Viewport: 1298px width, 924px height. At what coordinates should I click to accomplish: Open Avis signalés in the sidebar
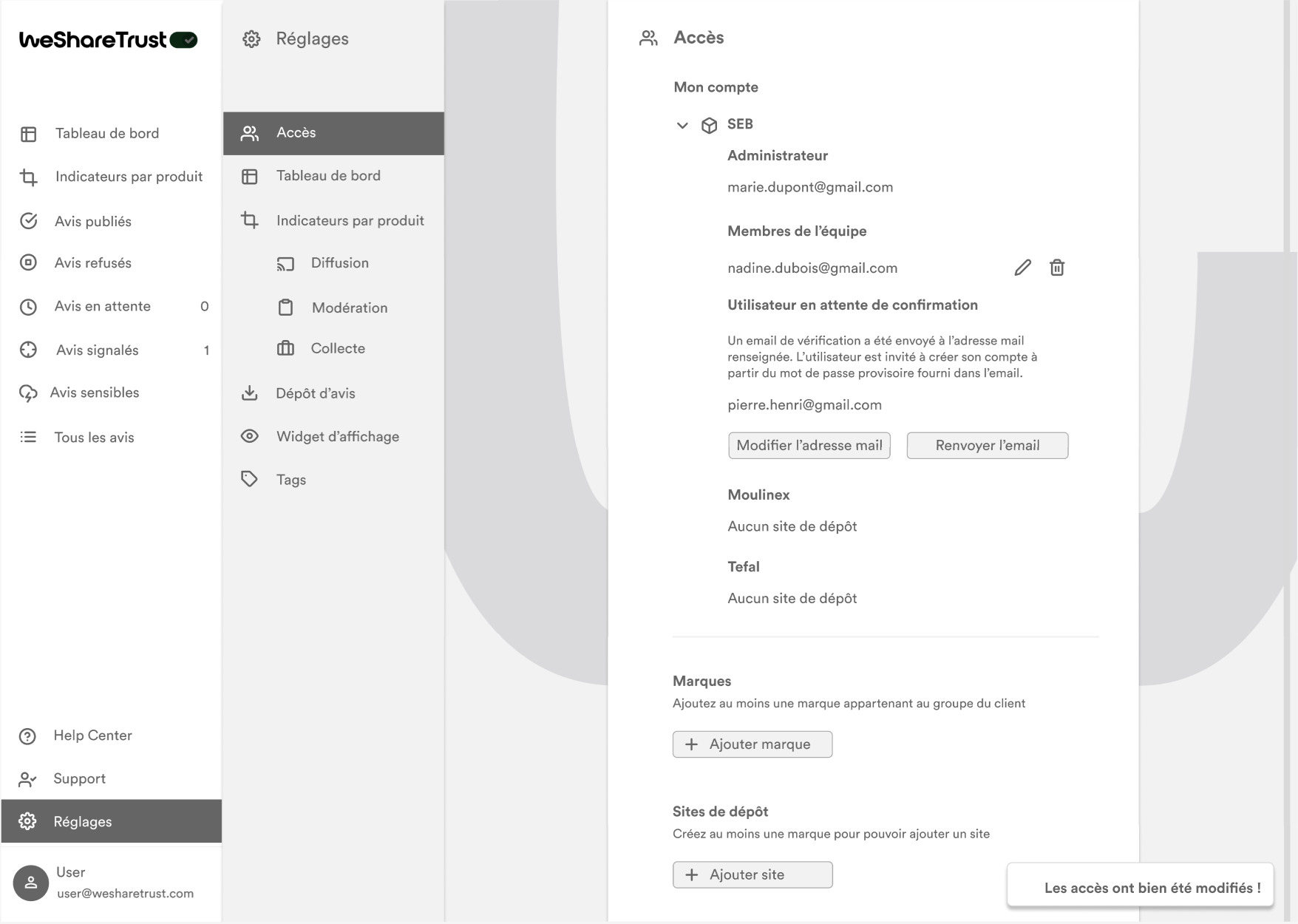pos(97,350)
